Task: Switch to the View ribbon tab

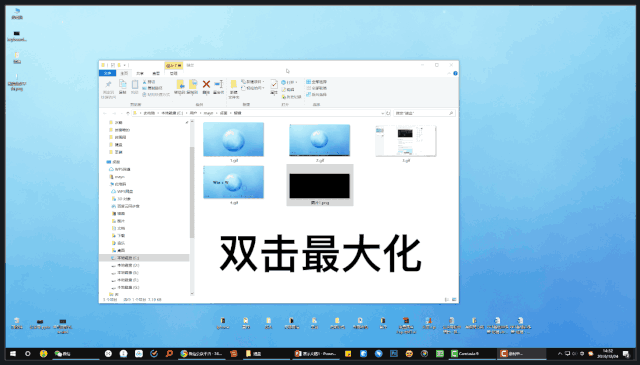Action: (156, 73)
